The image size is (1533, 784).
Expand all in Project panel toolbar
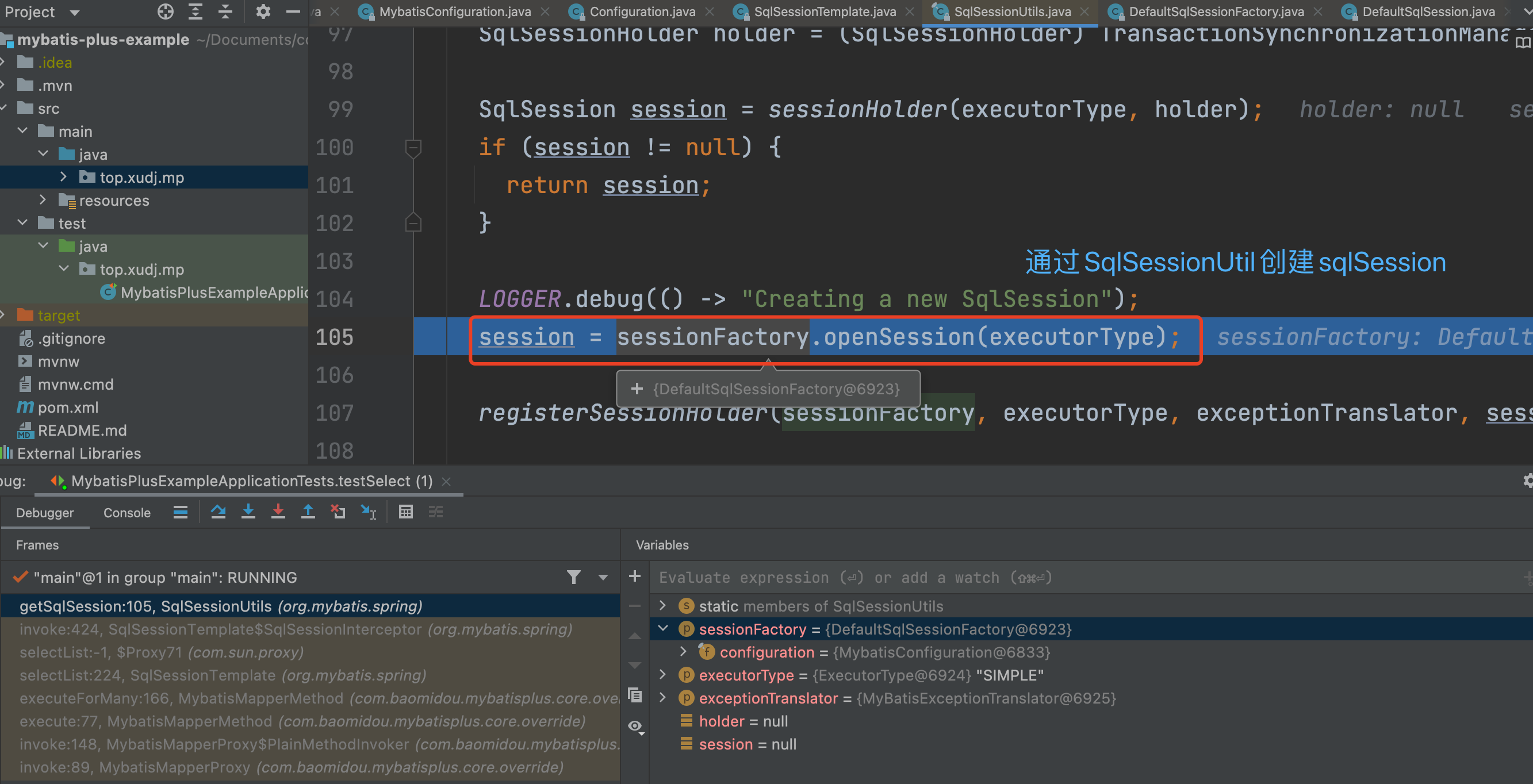[195, 11]
